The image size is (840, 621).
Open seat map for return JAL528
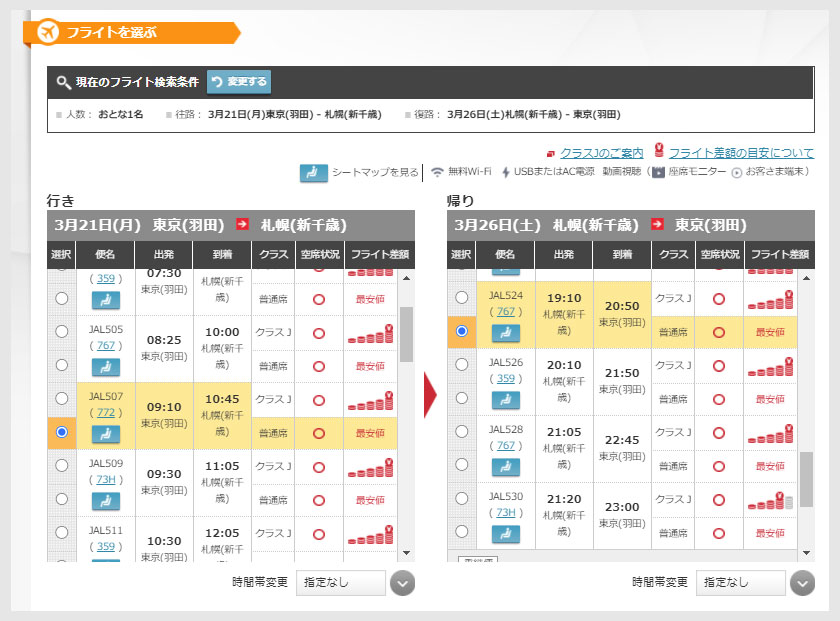point(506,467)
